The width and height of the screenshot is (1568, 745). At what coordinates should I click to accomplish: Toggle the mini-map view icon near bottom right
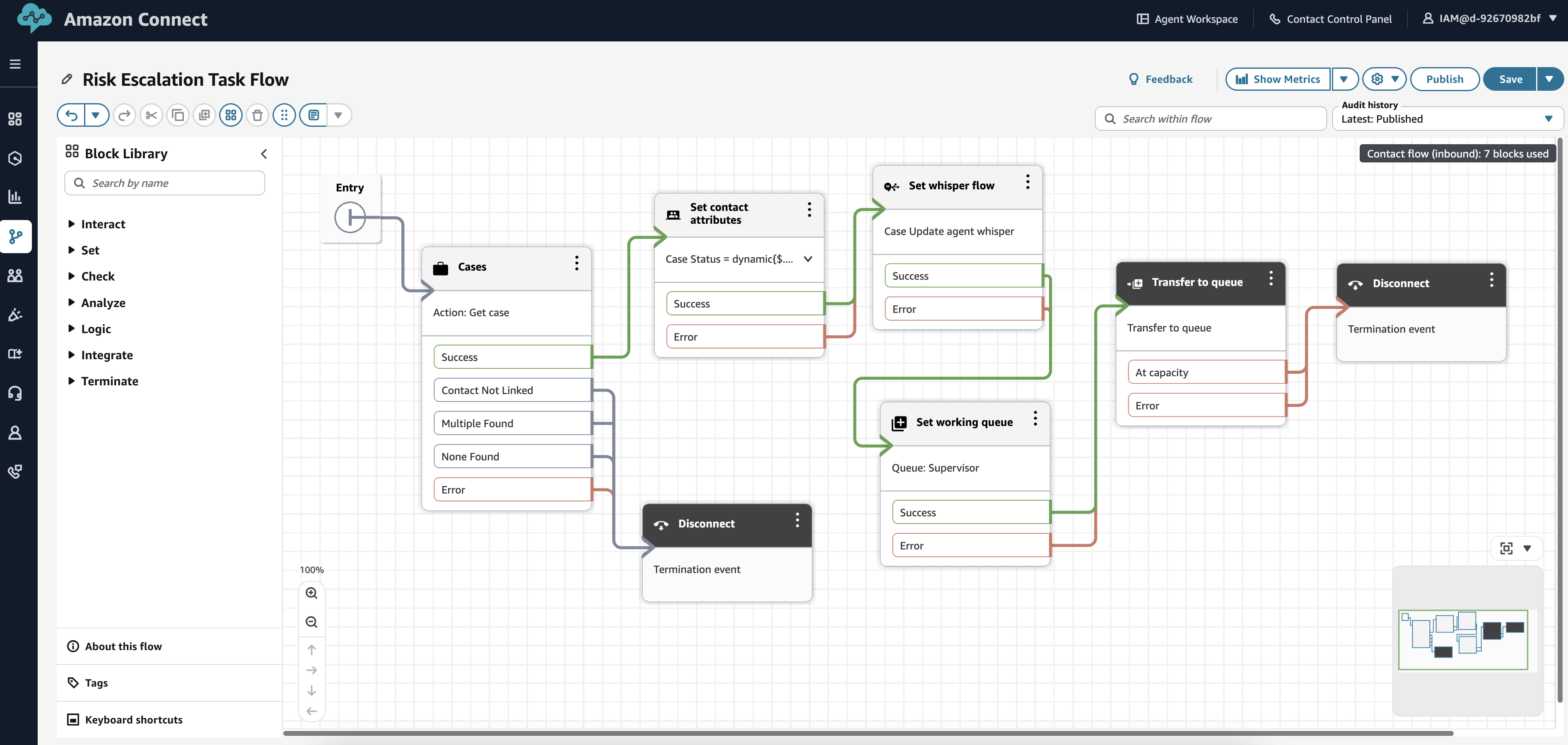point(1507,548)
